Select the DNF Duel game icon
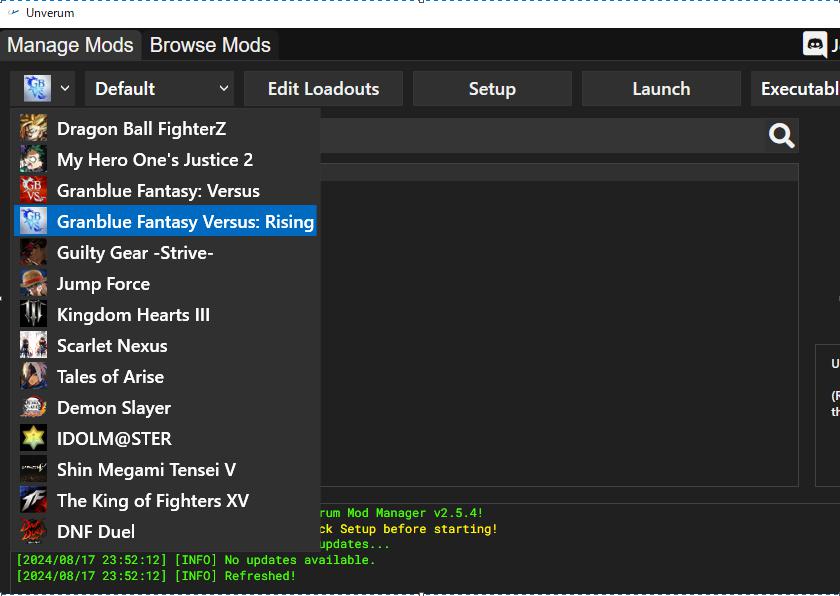840x596 pixels. coord(33,531)
